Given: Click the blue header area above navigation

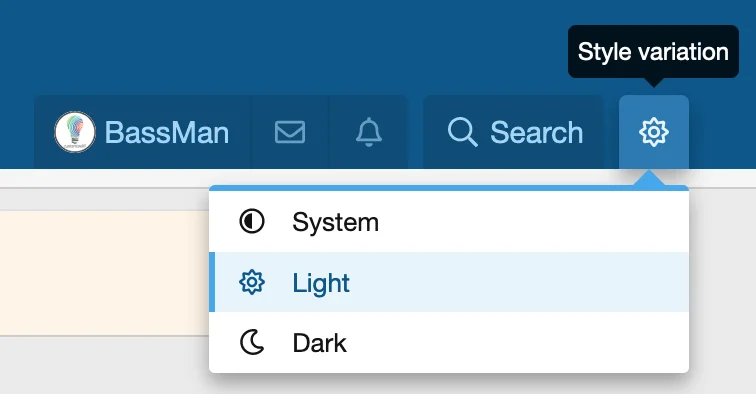Looking at the screenshot, I should tap(289, 46).
